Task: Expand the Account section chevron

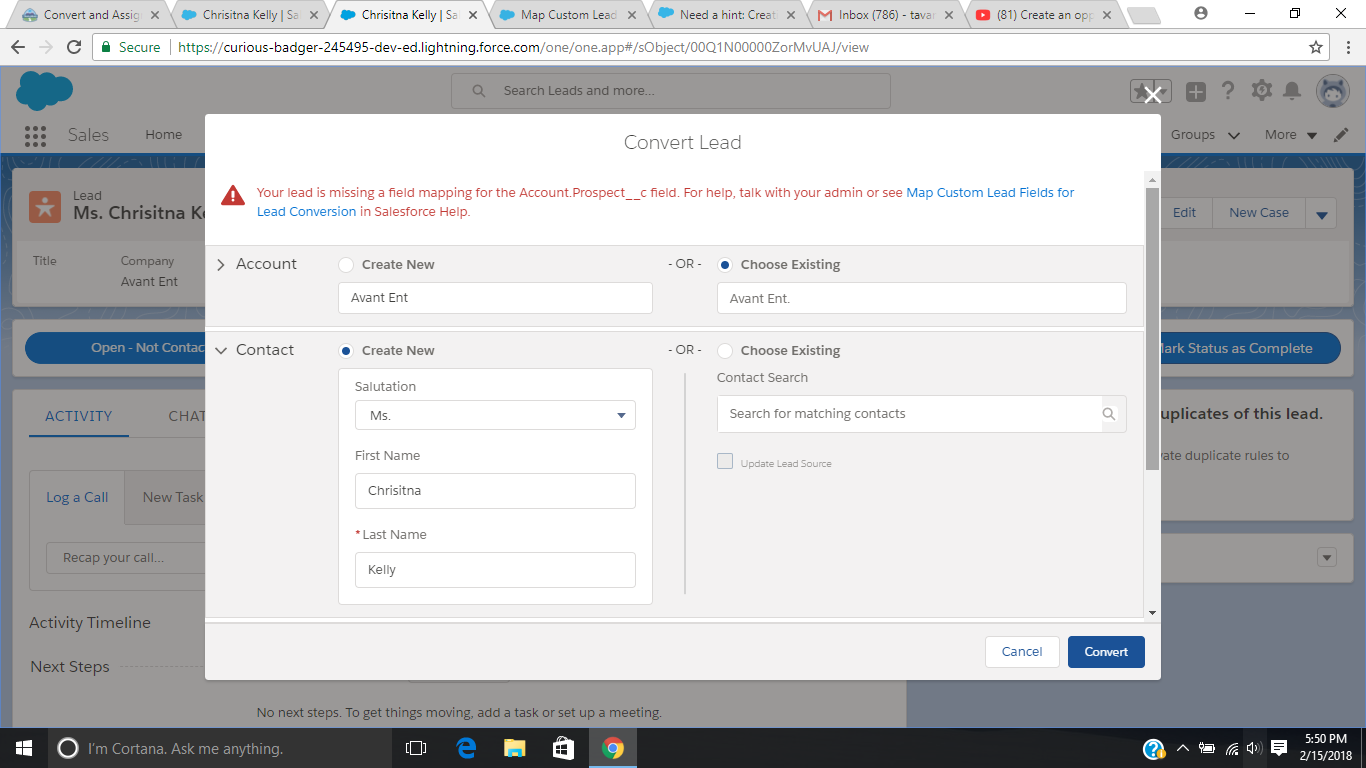Action: 221,265
